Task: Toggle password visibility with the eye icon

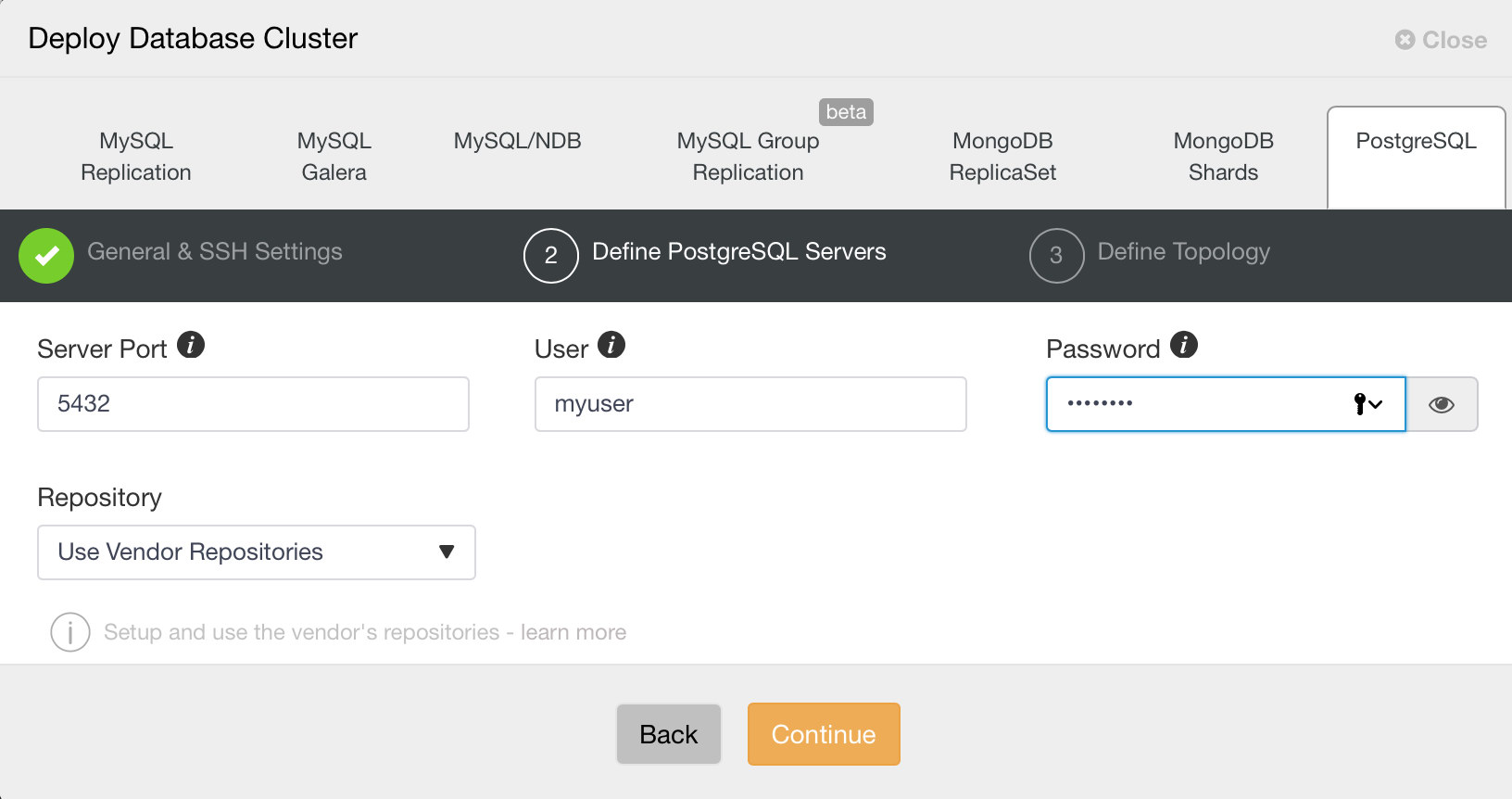Action: pyautogui.click(x=1442, y=404)
